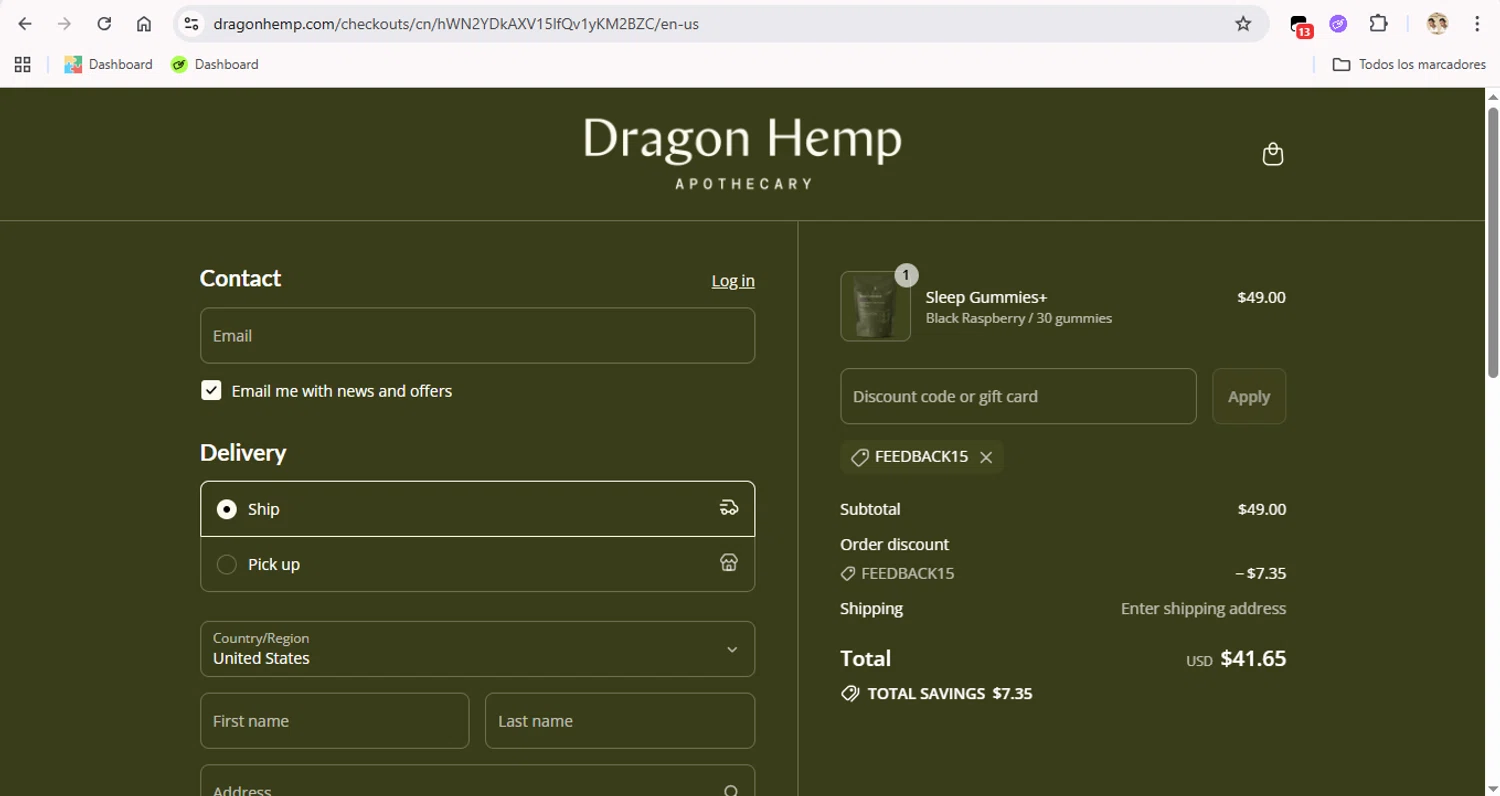Open Todos los marcadores folder
The height and width of the screenshot is (796, 1500).
click(x=1409, y=64)
